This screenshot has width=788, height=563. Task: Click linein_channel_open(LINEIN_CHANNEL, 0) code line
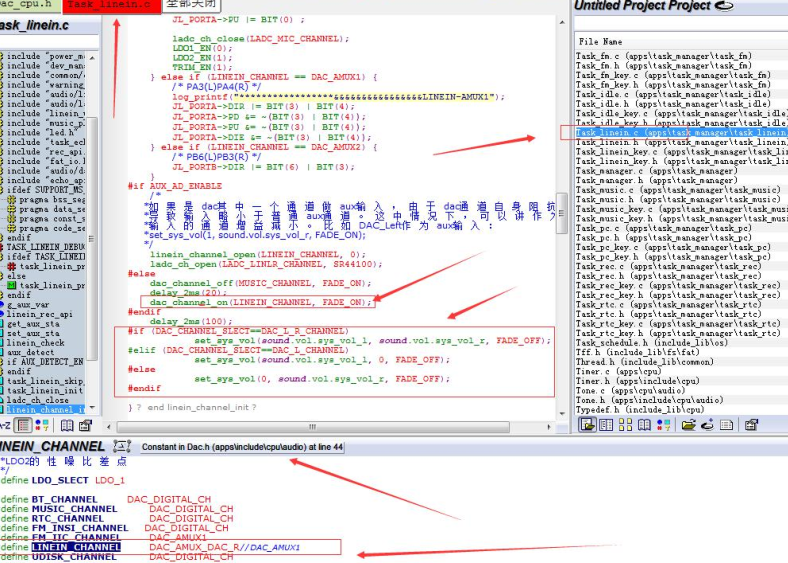pos(258,254)
